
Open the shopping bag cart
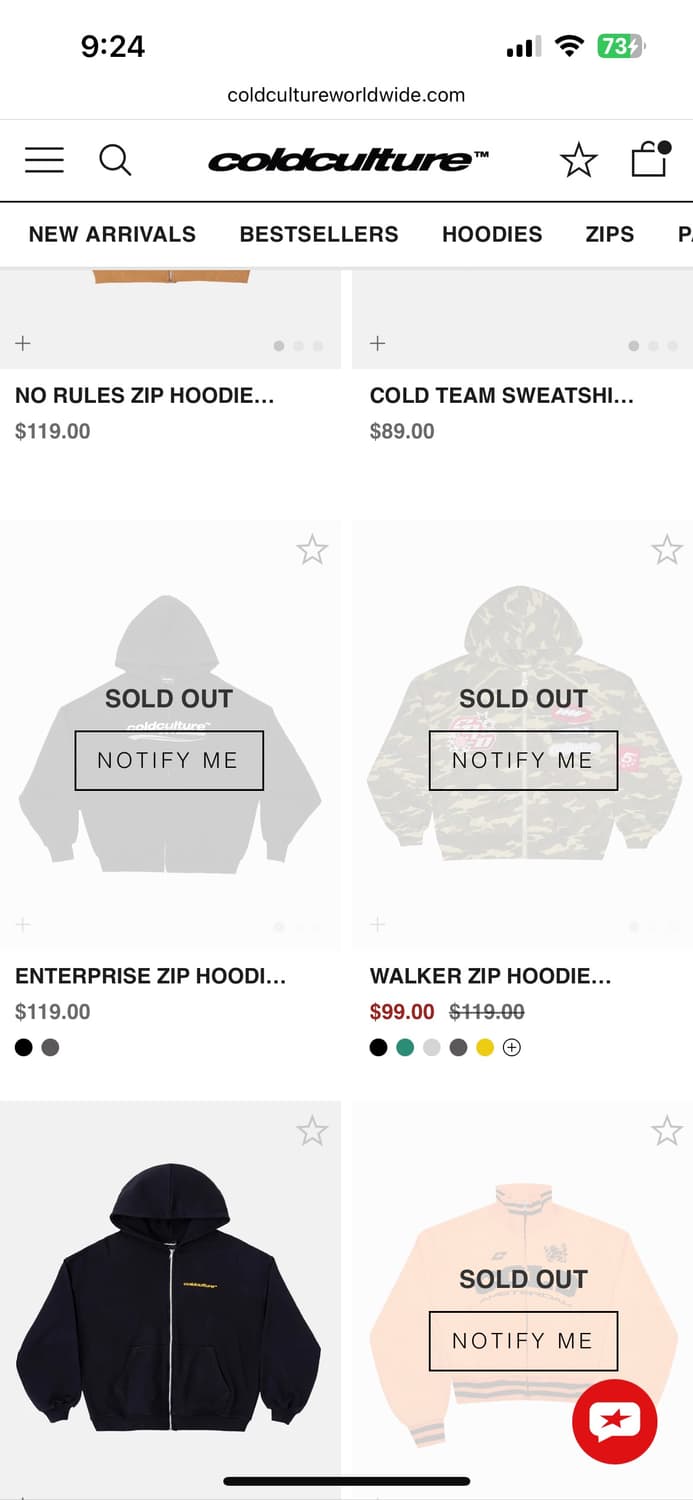coord(649,160)
